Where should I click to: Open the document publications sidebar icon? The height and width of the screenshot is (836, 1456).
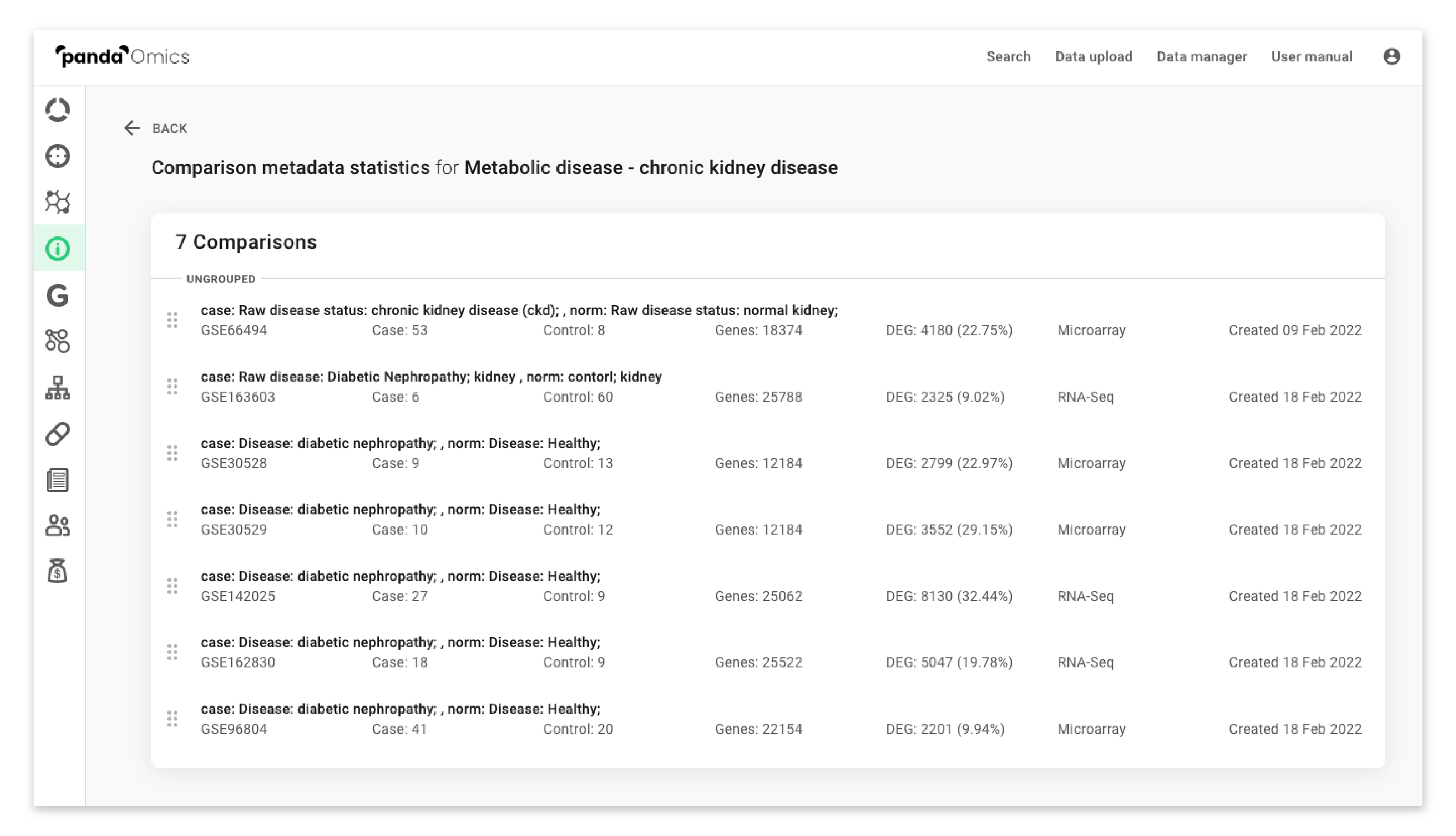click(x=57, y=480)
